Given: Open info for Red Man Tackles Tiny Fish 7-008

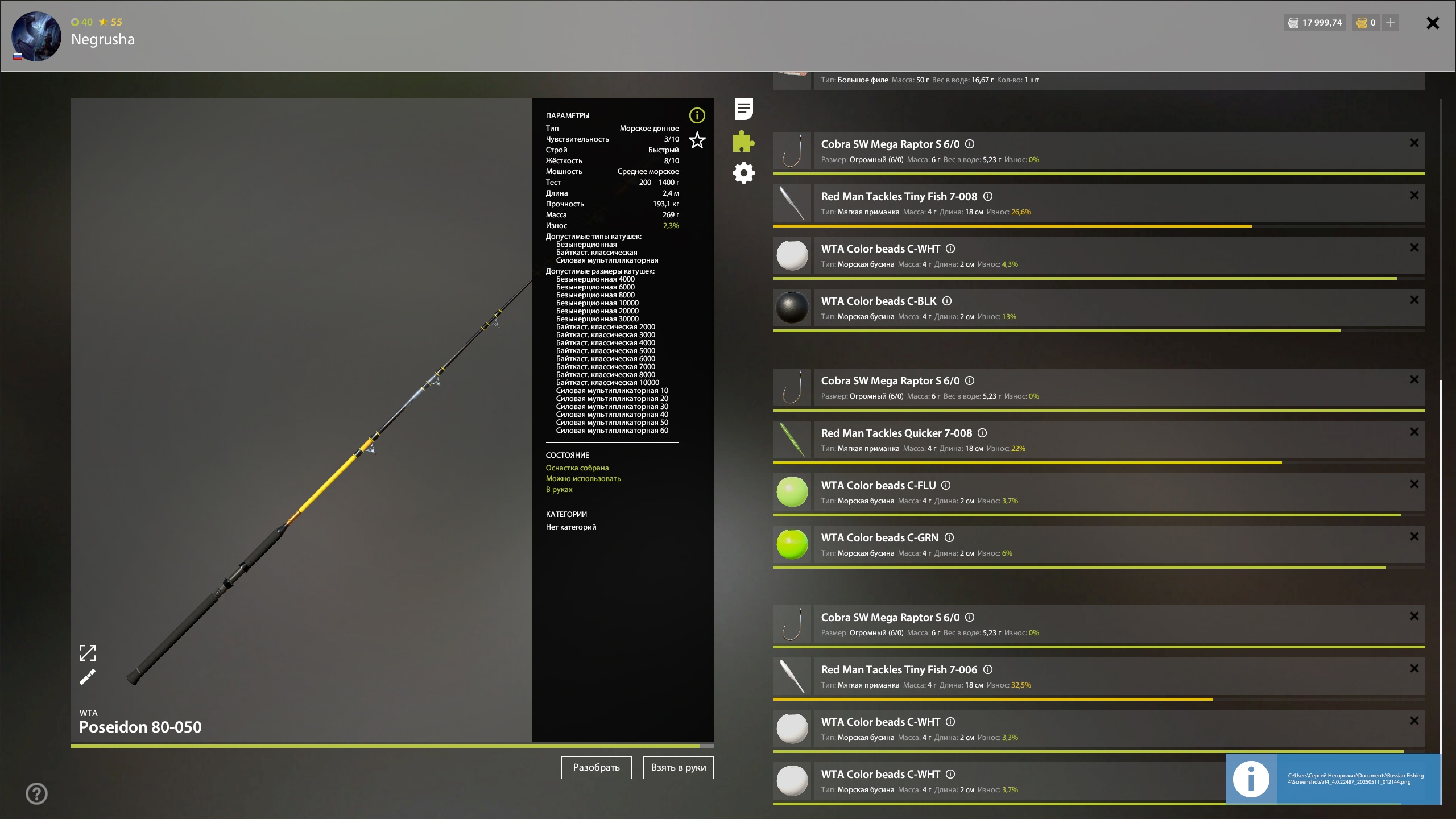Looking at the screenshot, I should (x=988, y=196).
